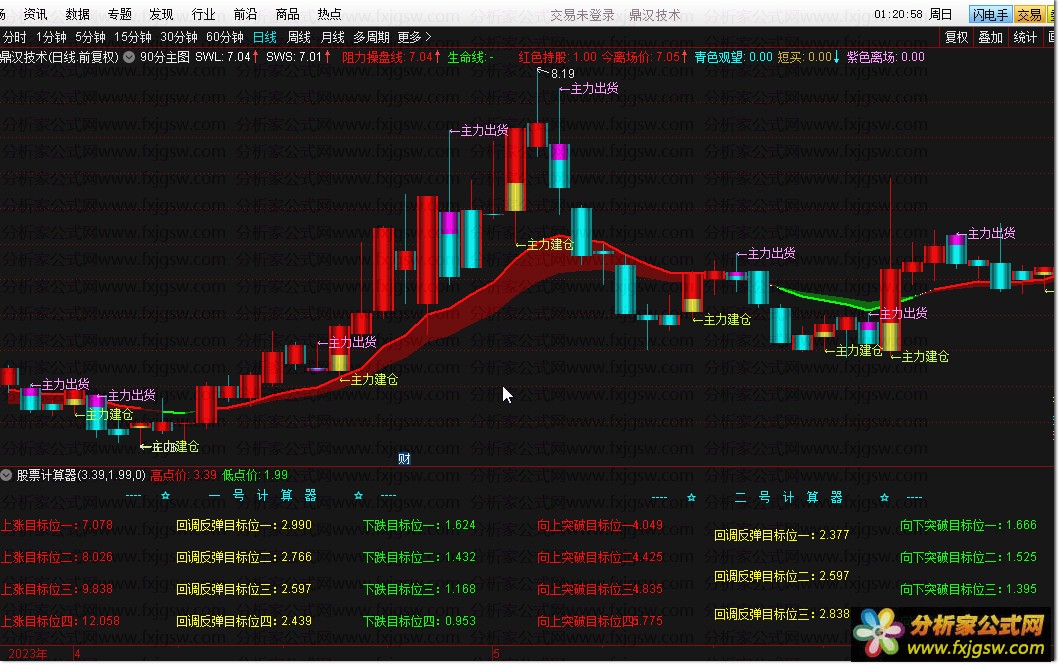Select the 月线 monthly period tab

[333, 37]
